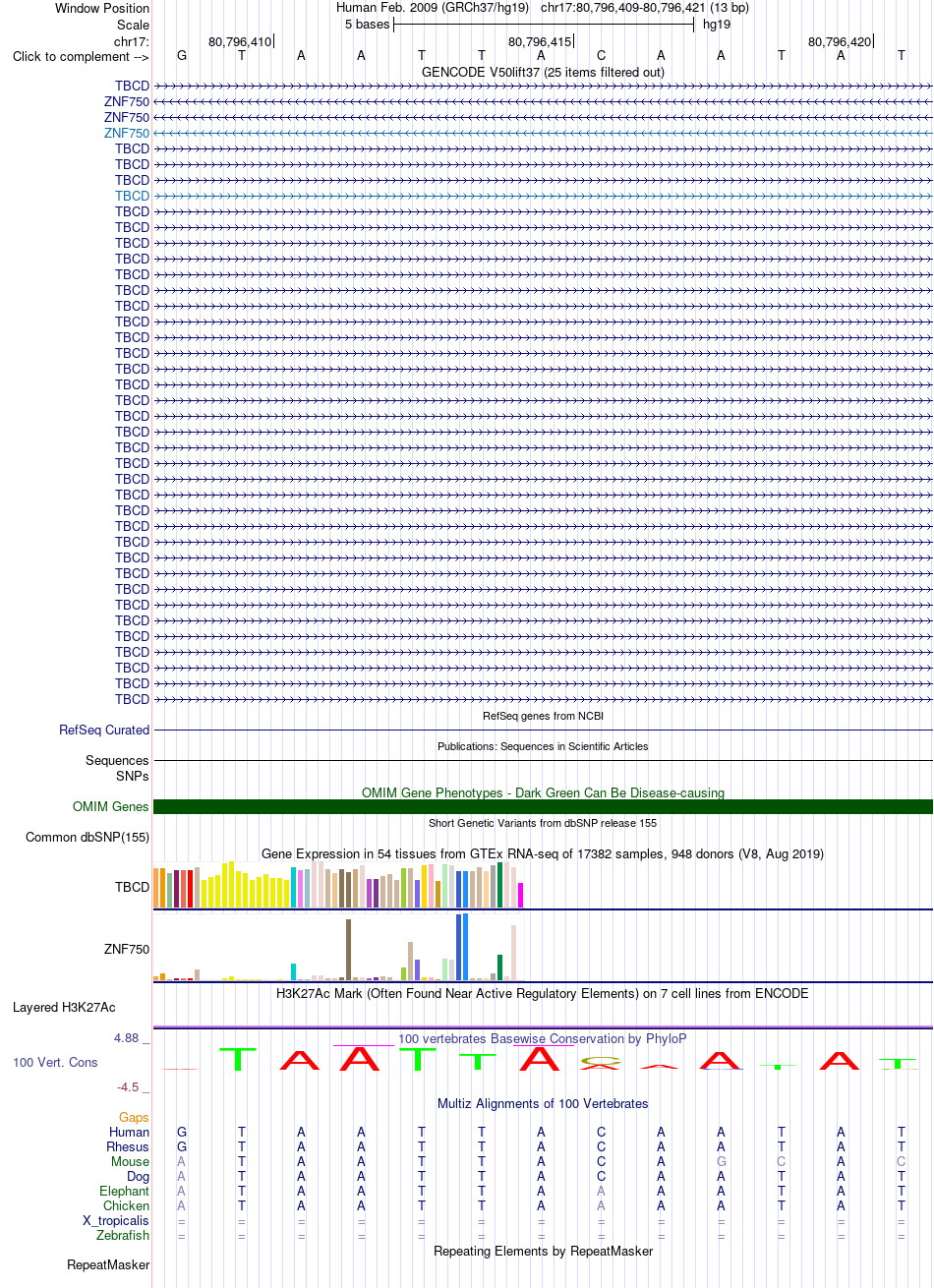Select the 'Dog' alignment row label
The height and width of the screenshot is (1288, 934).
coord(139,1177)
